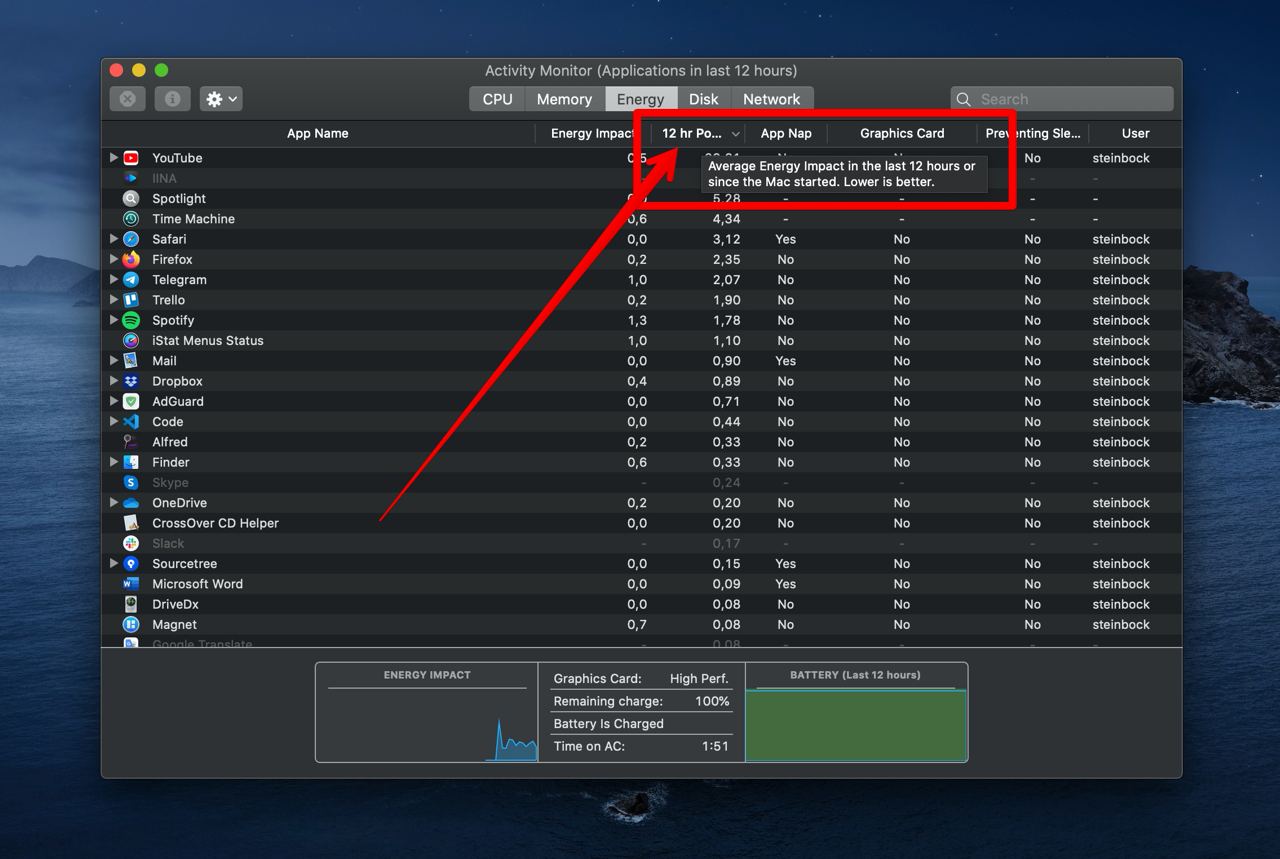Click the Magnet icon
This screenshot has width=1280, height=859.
(131, 625)
